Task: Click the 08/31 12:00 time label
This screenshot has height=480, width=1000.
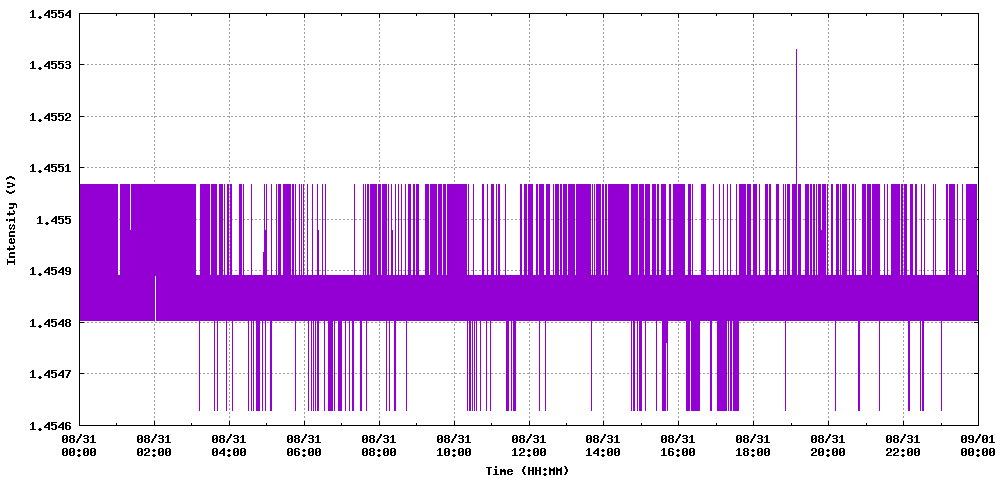Action: point(529,445)
